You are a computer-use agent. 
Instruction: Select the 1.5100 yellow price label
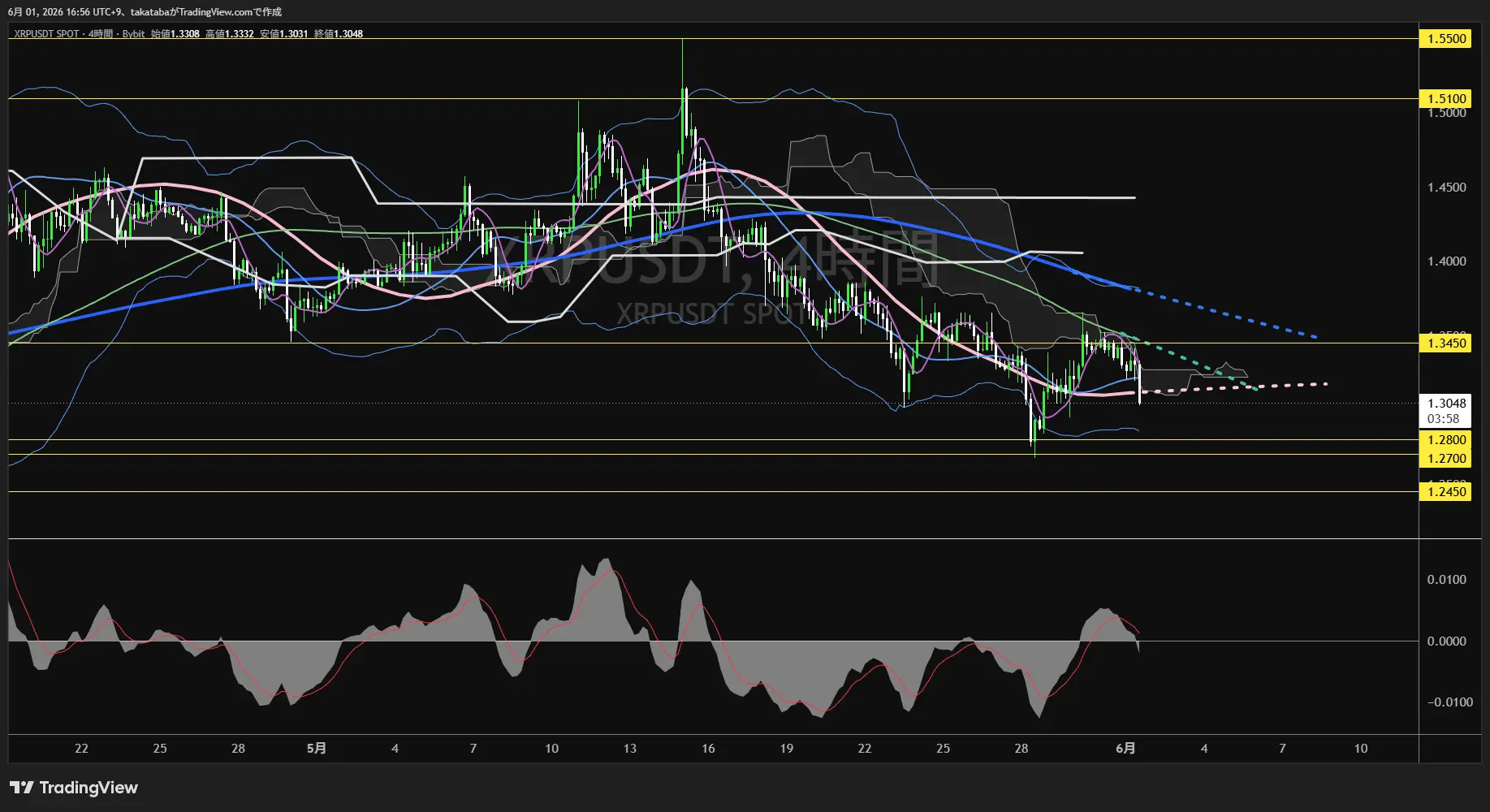pyautogui.click(x=1445, y=99)
